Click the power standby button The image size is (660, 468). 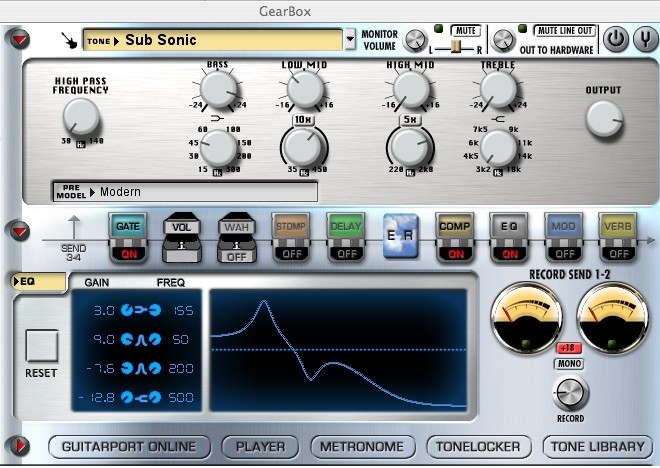[x=616, y=39]
